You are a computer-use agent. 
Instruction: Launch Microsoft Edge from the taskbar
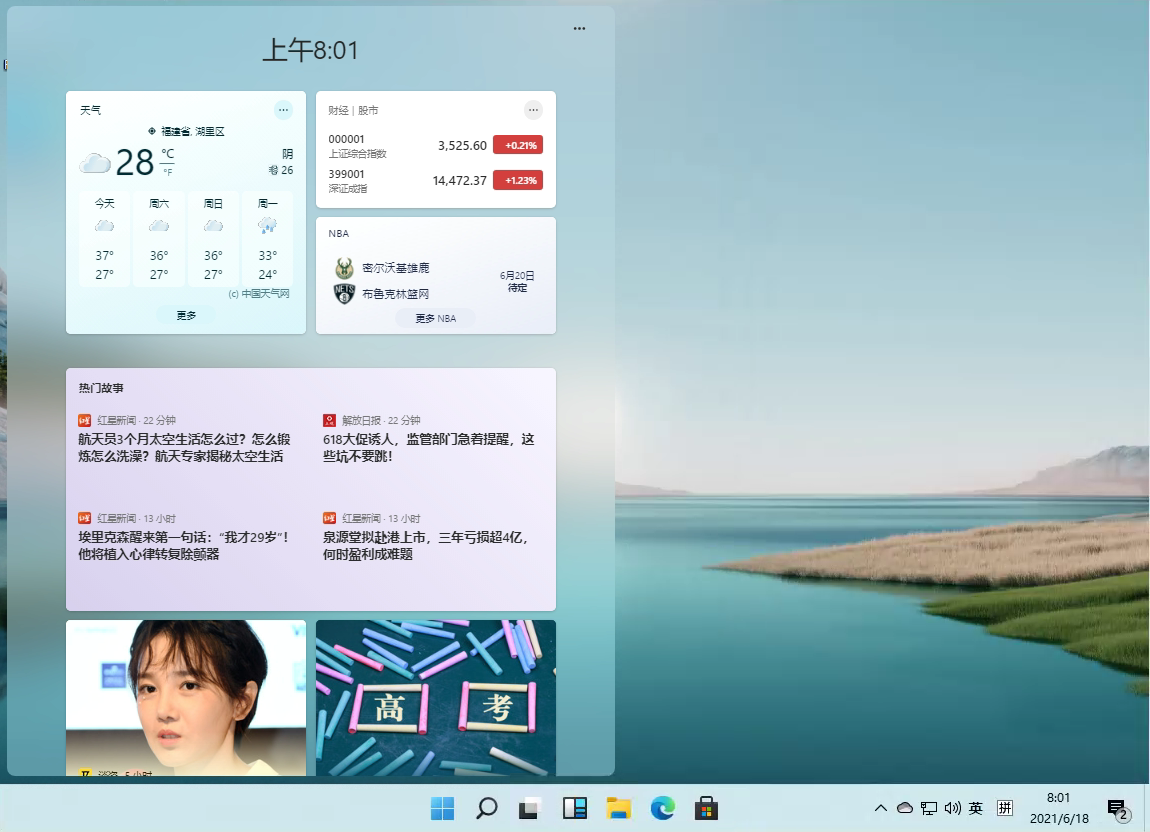pyautogui.click(x=662, y=807)
